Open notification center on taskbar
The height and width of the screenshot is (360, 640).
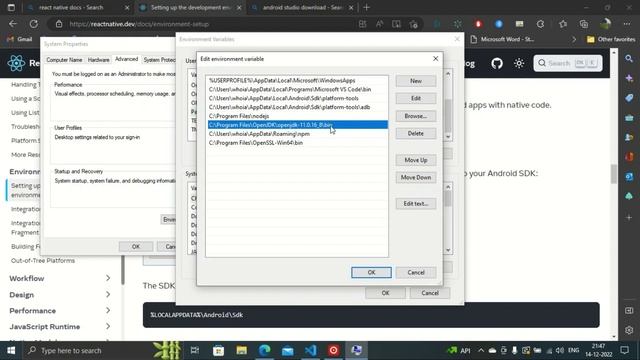pyautogui.click(x=624, y=350)
